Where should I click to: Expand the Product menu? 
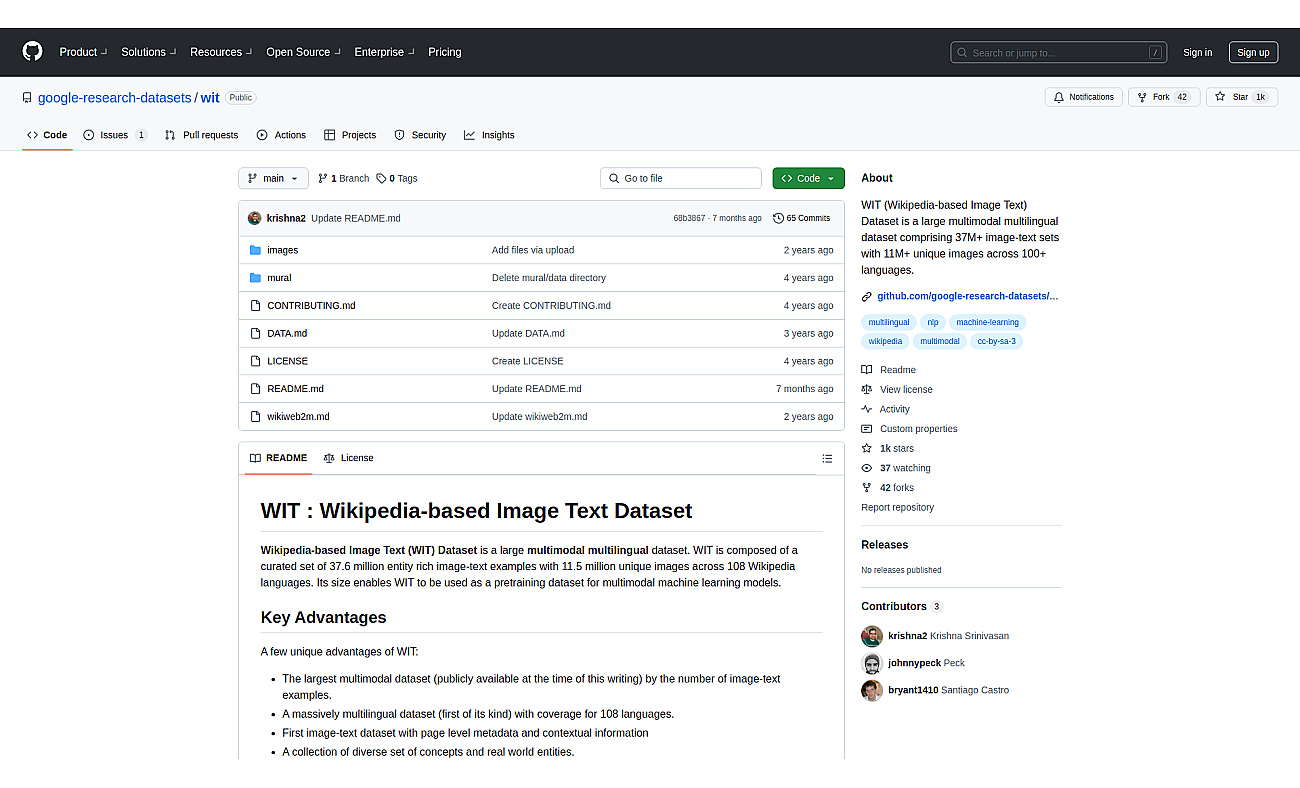click(82, 52)
